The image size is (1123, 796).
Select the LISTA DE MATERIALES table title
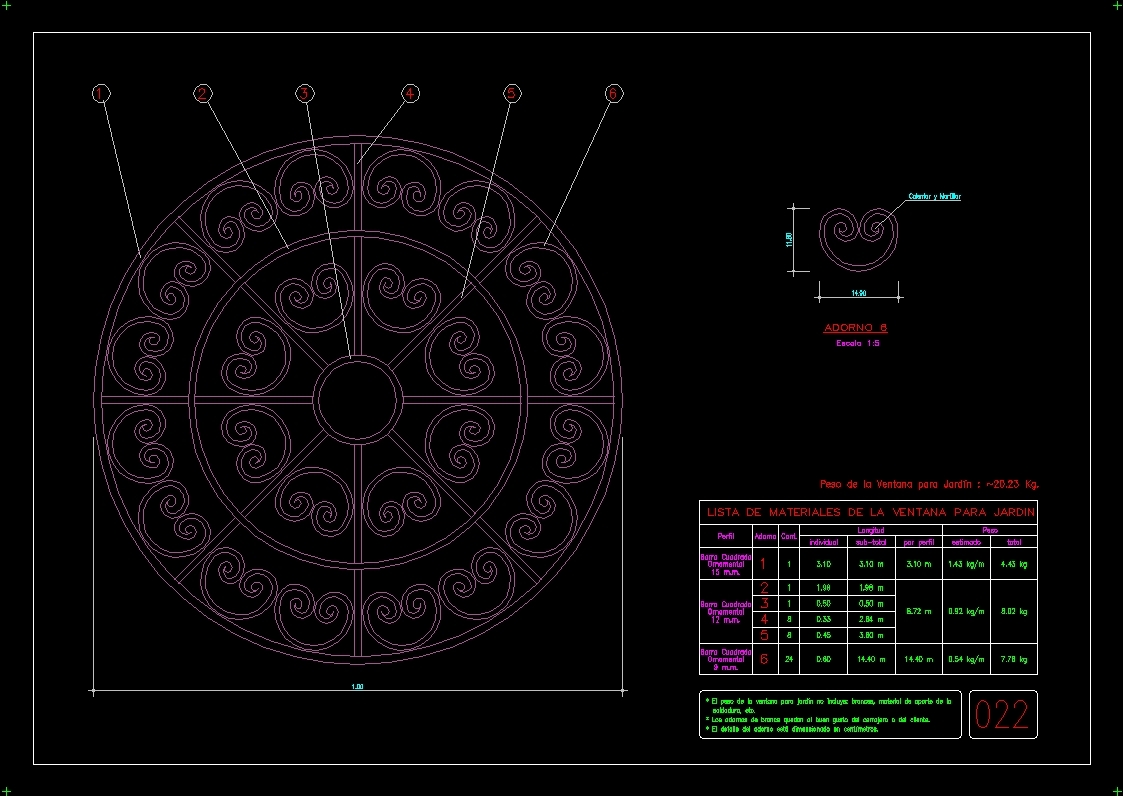(870, 510)
